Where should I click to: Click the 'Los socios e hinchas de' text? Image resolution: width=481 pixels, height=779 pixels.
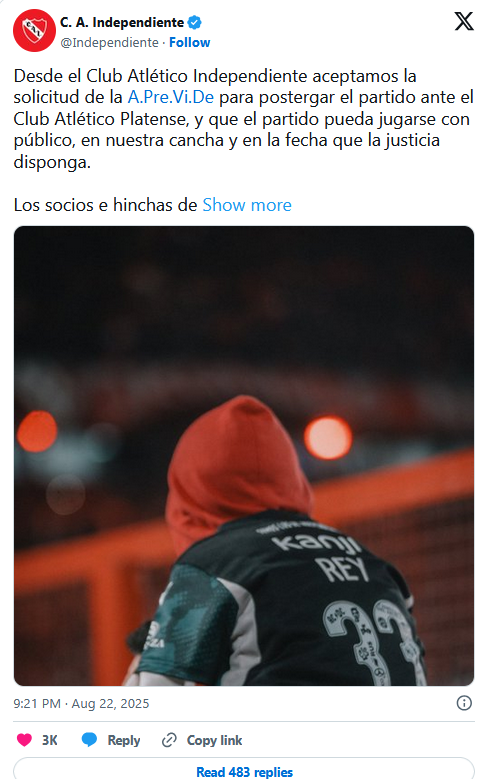tap(105, 205)
